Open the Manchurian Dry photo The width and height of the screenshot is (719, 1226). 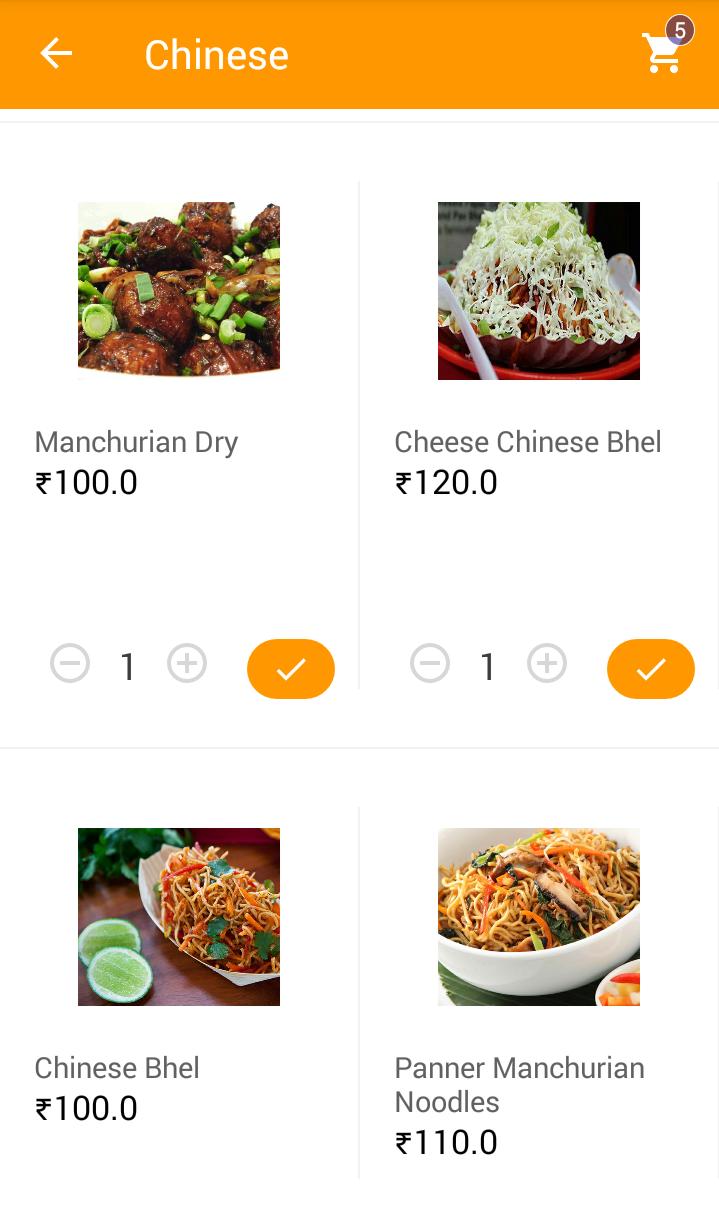coord(179,290)
